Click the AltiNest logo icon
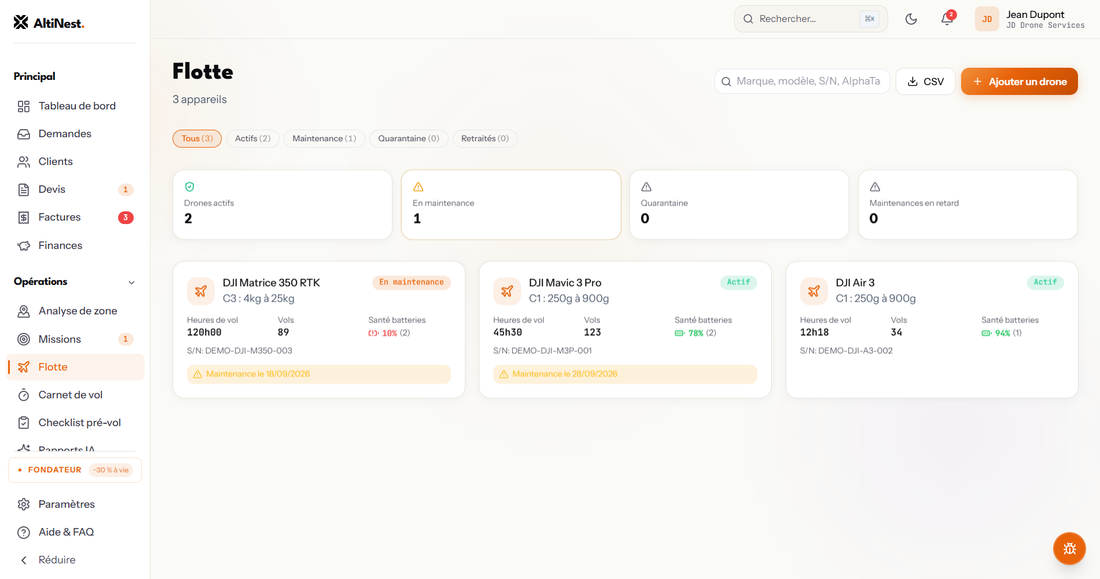1100x579 pixels. [21, 22]
